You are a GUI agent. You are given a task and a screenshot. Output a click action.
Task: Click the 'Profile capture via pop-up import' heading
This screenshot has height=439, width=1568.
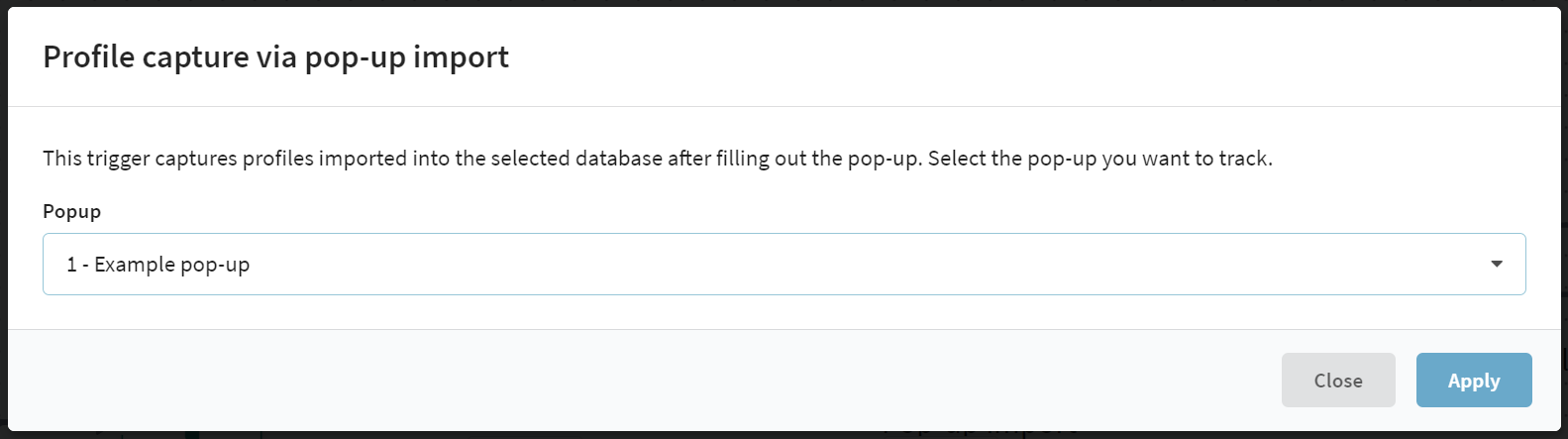coord(275,57)
